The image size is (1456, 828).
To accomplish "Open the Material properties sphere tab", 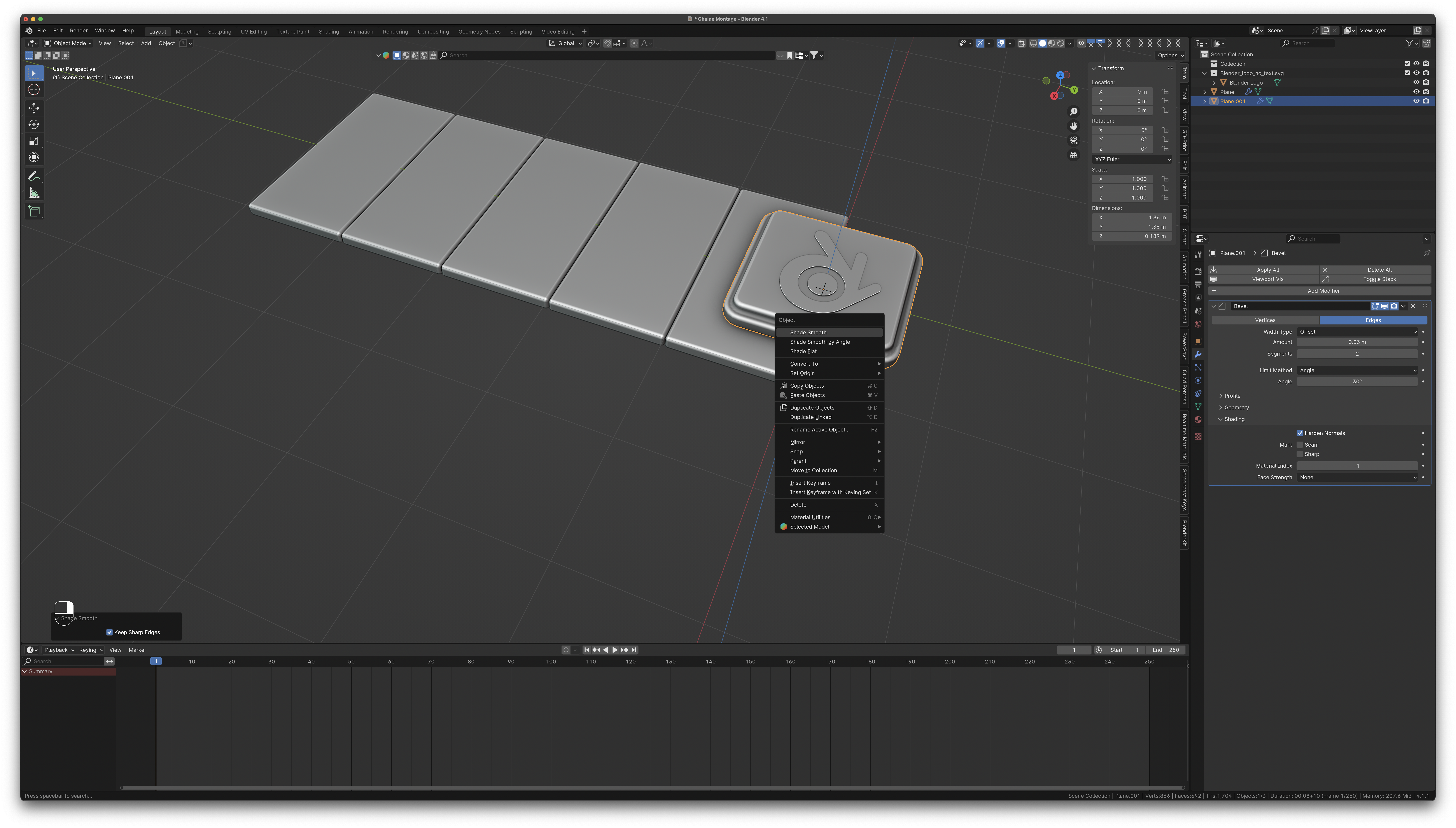I will (1198, 420).
